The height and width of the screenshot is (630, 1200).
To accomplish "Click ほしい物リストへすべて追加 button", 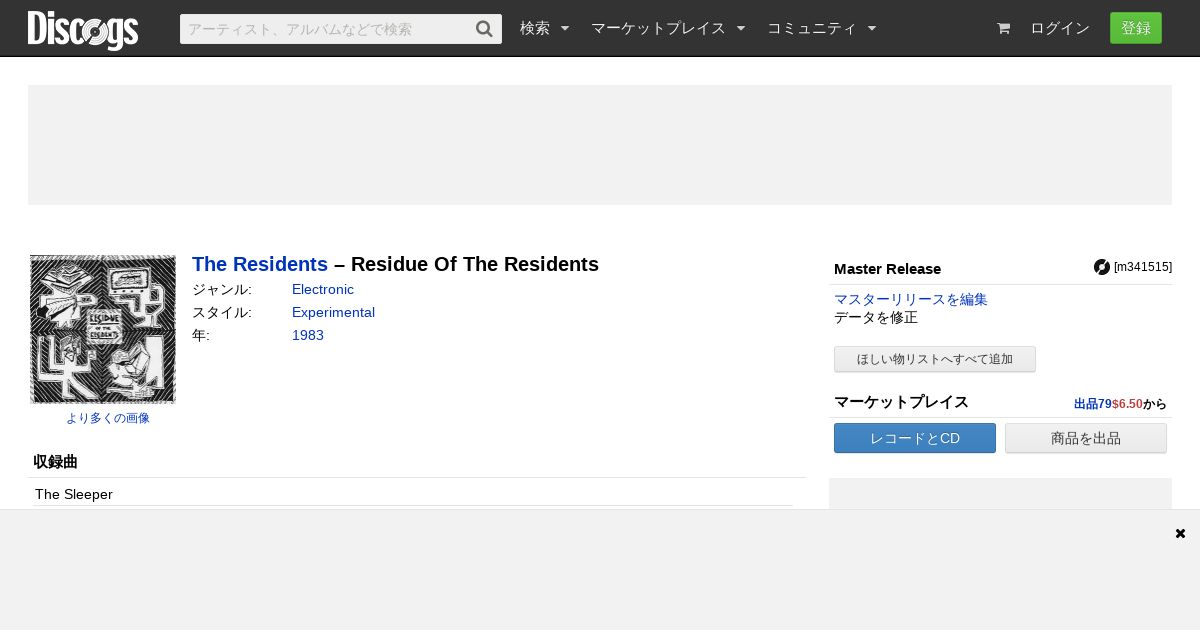I will pos(935,359).
